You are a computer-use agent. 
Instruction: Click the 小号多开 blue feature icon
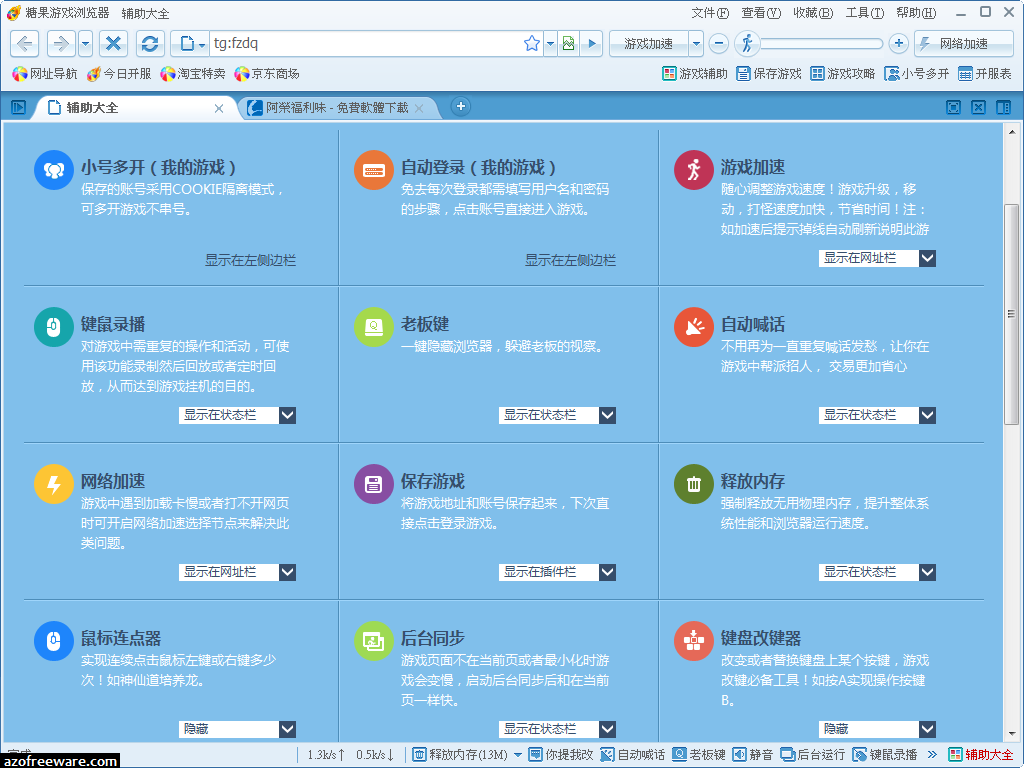point(54,170)
